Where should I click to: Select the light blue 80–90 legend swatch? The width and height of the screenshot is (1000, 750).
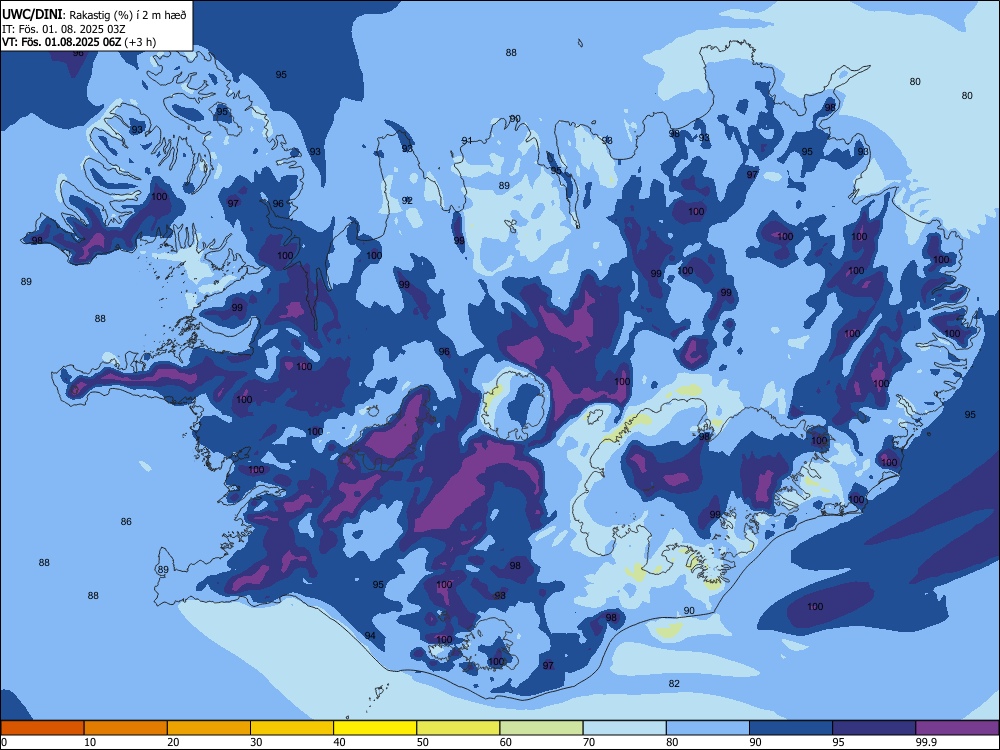click(x=708, y=728)
